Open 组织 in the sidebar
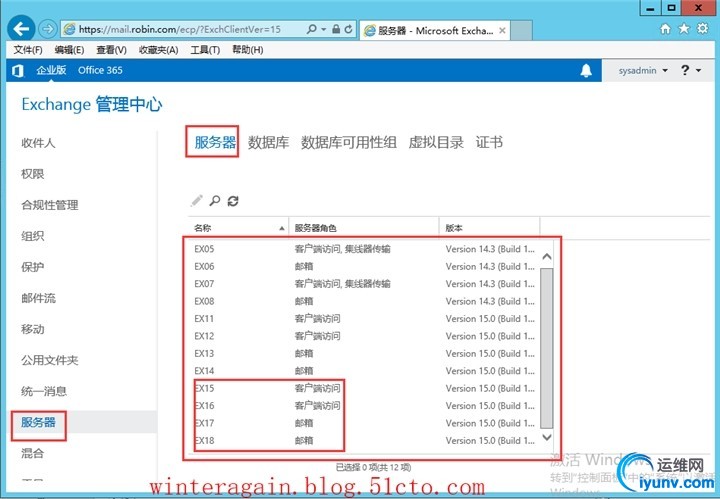 (x=33, y=236)
